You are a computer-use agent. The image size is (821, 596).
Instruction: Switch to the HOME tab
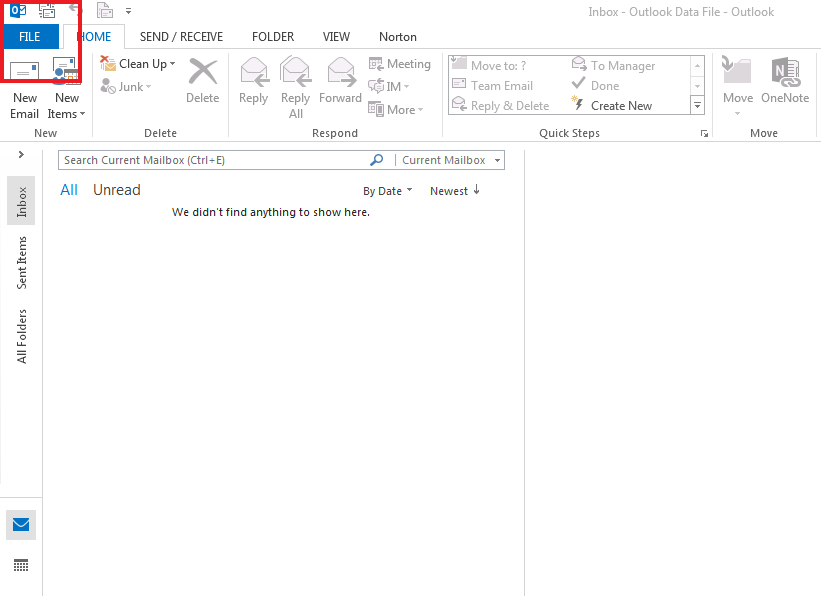(94, 37)
